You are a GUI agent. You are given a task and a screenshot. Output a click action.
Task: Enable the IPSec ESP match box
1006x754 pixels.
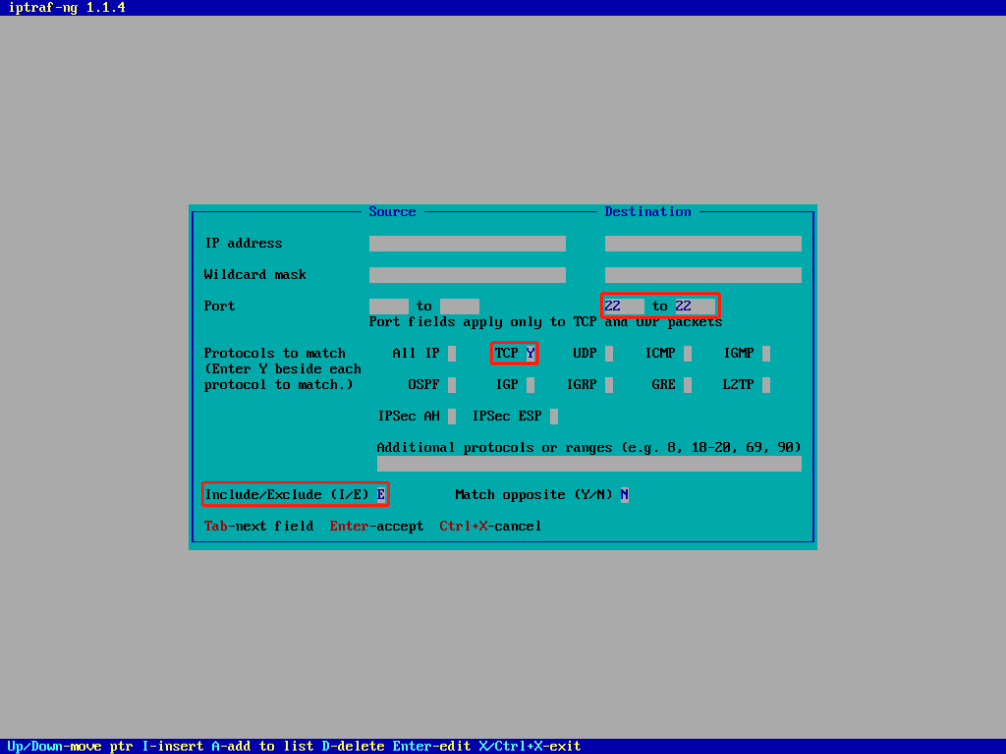coord(554,416)
